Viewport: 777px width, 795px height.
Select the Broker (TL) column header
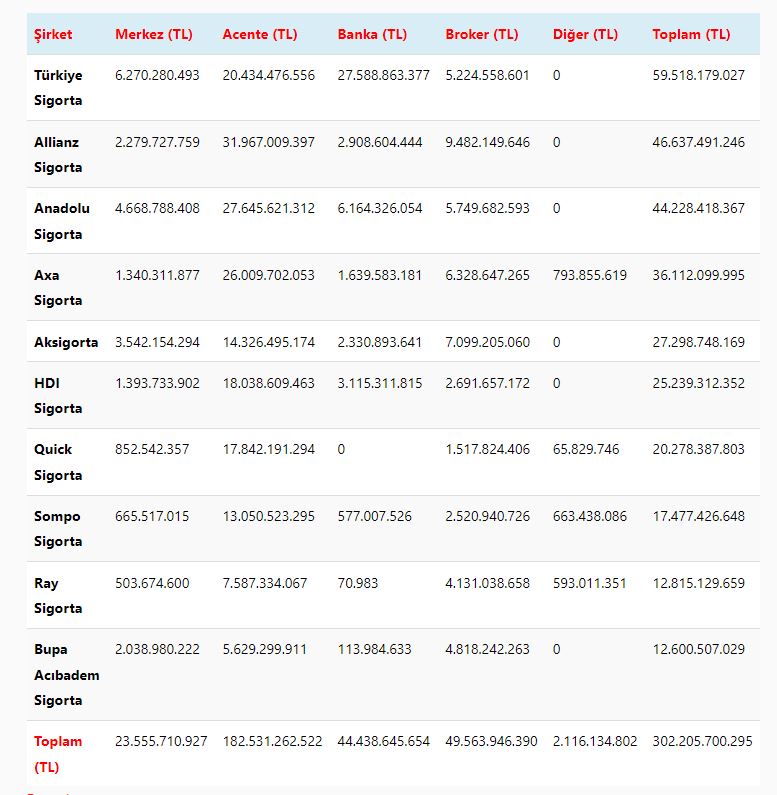(482, 34)
